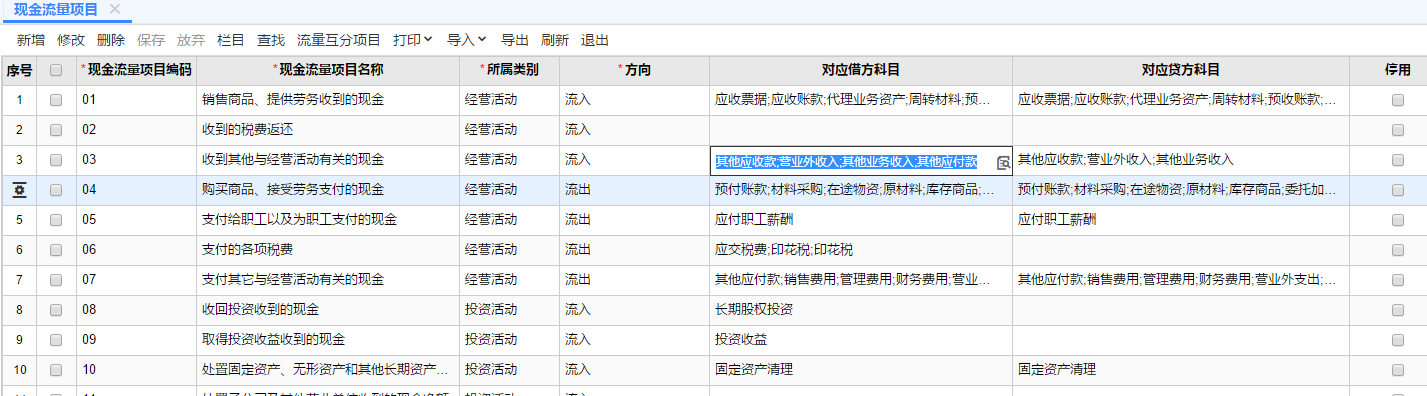1427x396 pixels.
Task: Click the 流出 direction cell for row 06
Action: [634, 250]
